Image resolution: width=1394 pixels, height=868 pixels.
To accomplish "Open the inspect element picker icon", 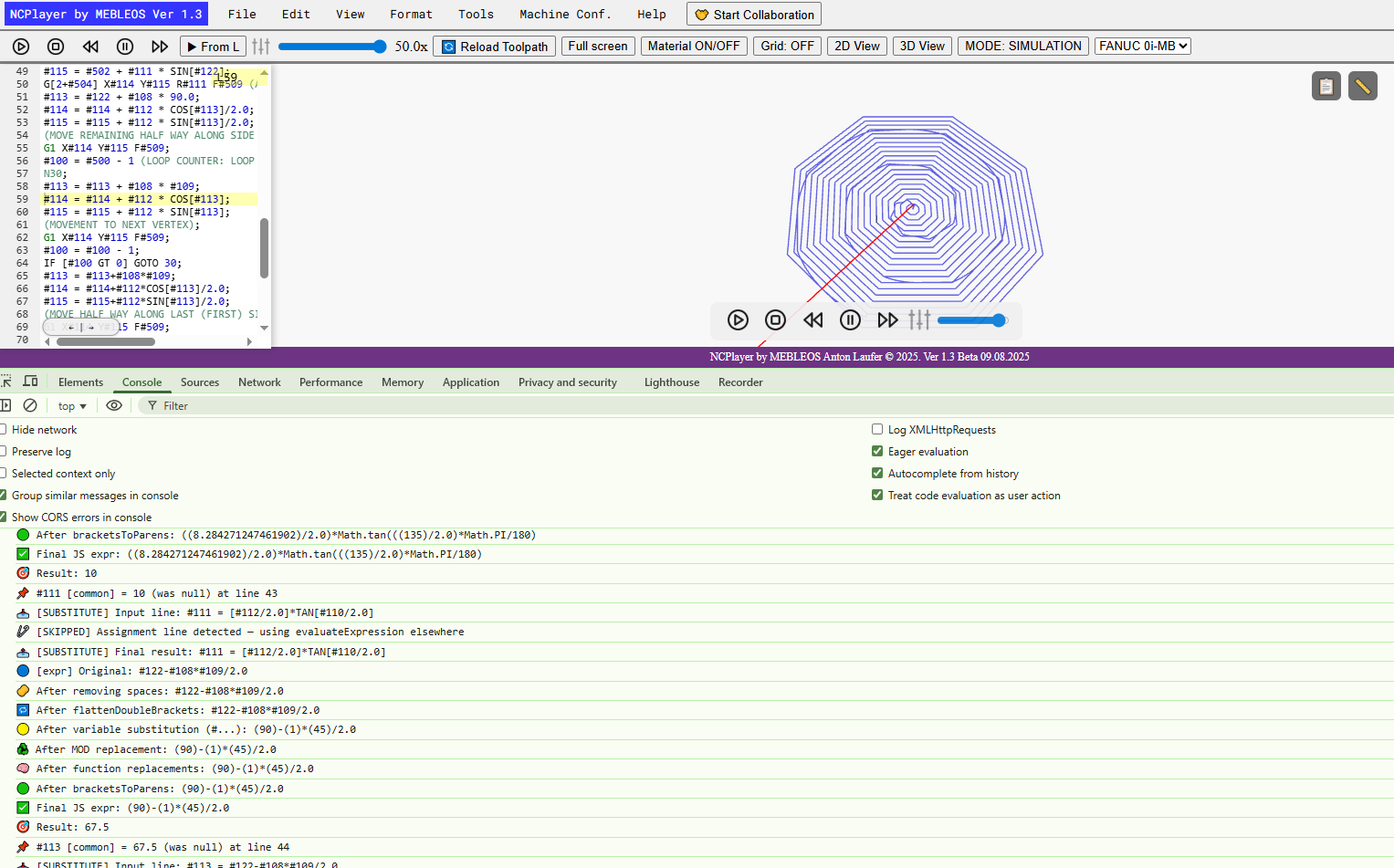I will [6, 382].
